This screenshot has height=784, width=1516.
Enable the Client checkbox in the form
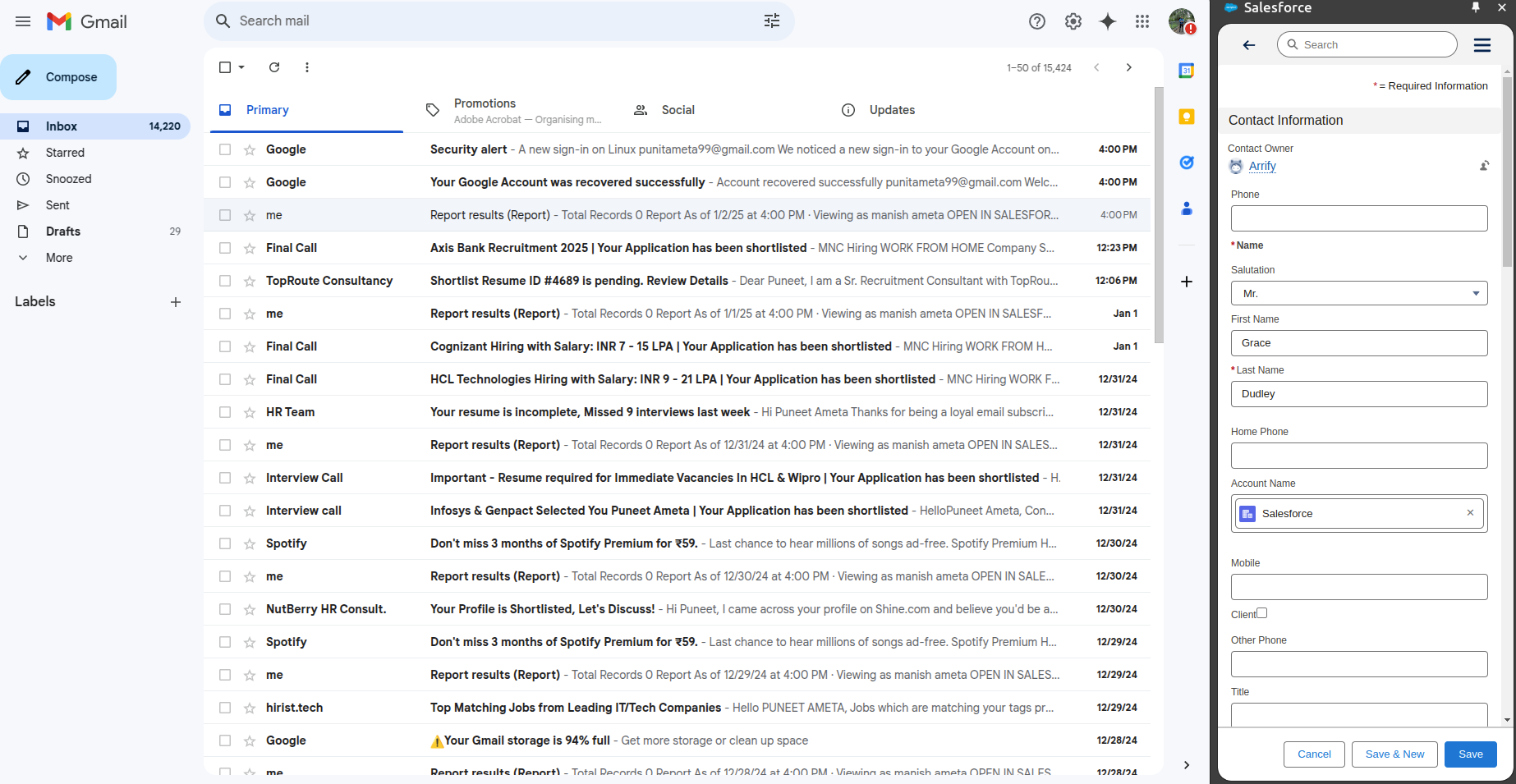tap(1262, 612)
